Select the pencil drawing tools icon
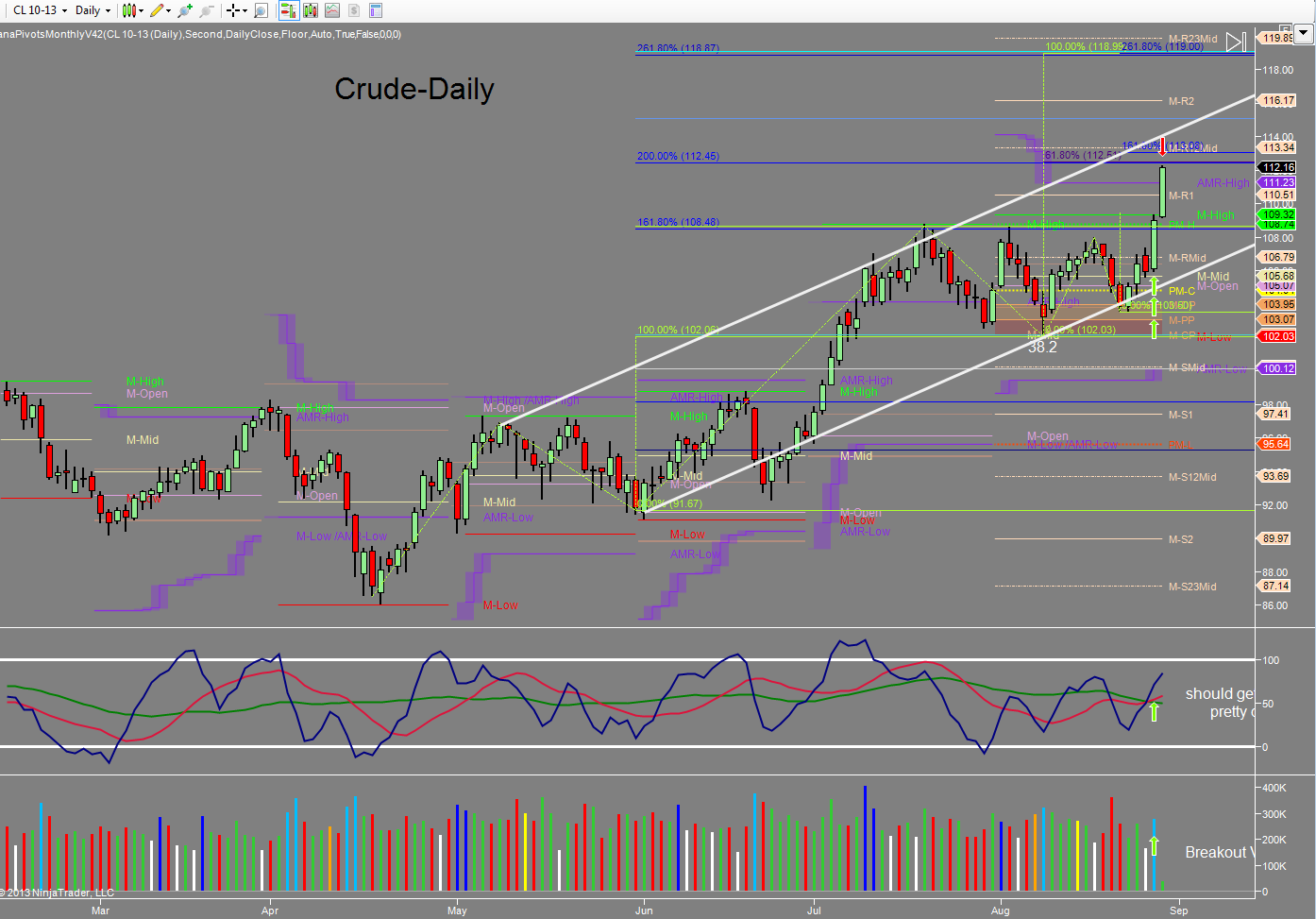Screen dimensions: 1316x919 (x=157, y=10)
